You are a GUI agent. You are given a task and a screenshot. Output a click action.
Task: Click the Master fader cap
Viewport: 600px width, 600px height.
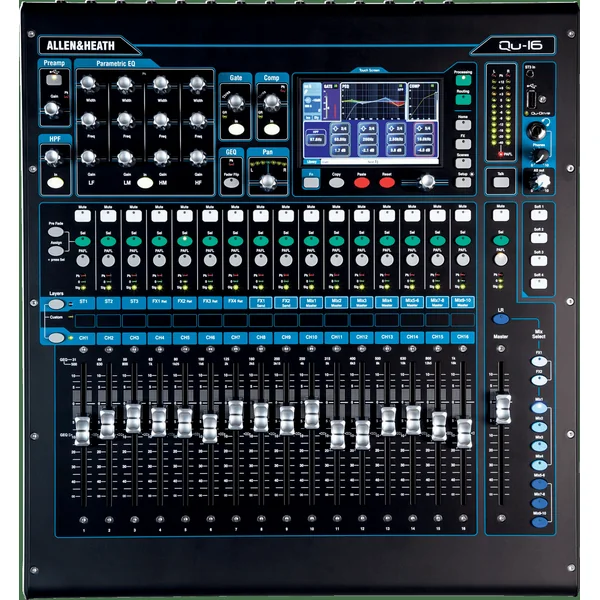pos(503,409)
